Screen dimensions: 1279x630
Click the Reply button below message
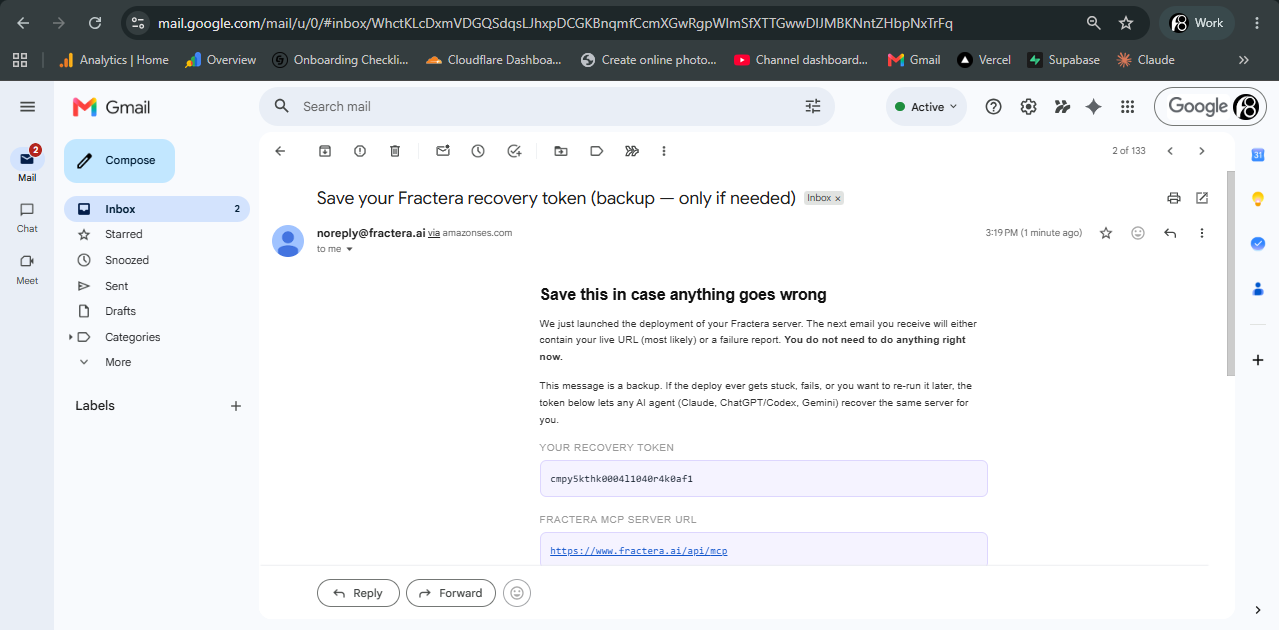(358, 593)
